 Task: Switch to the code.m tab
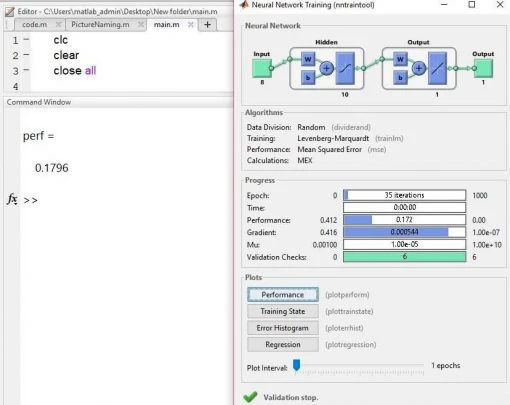[x=34, y=24]
